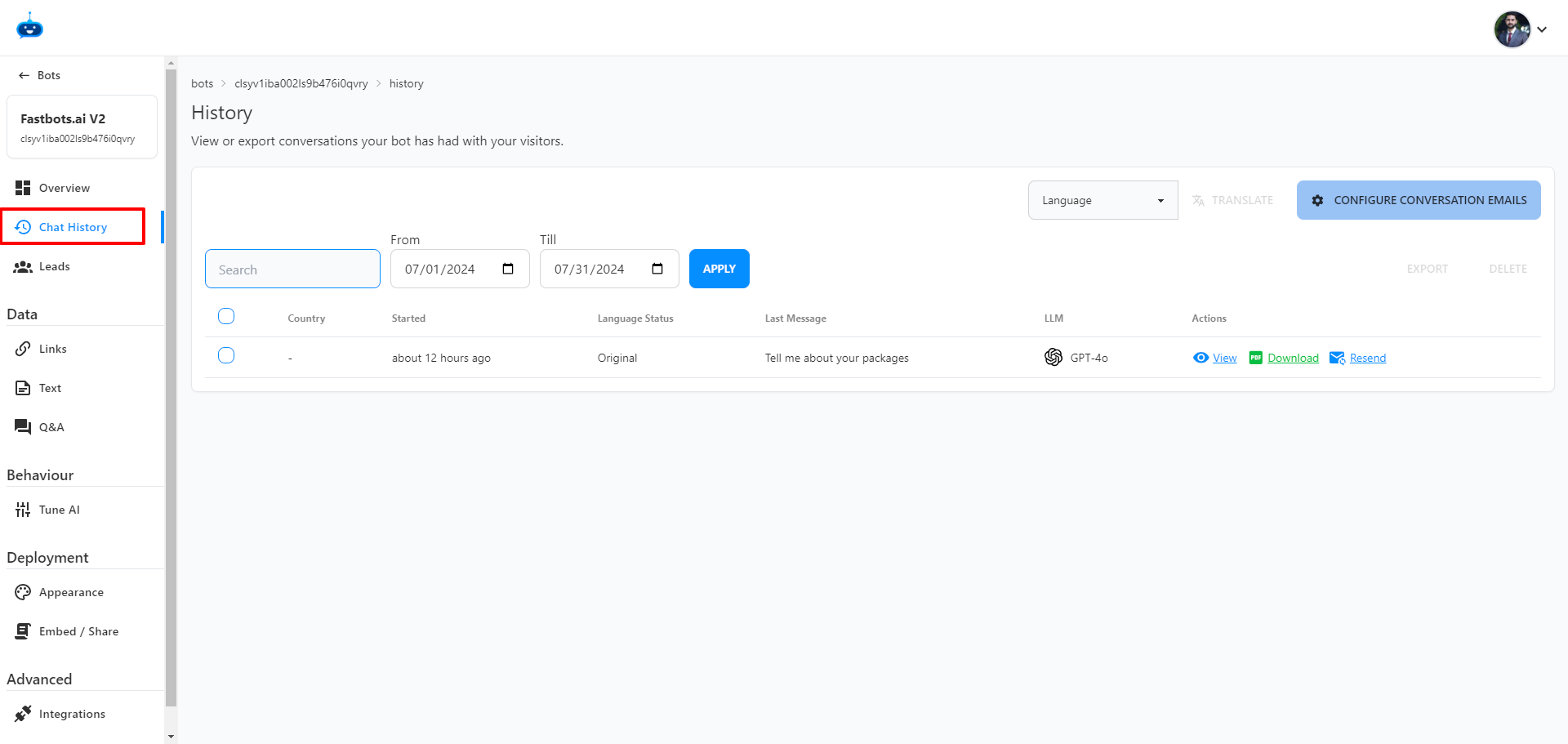
Task: Click the sidebar vertical scrollbar thumb
Action: (171, 388)
